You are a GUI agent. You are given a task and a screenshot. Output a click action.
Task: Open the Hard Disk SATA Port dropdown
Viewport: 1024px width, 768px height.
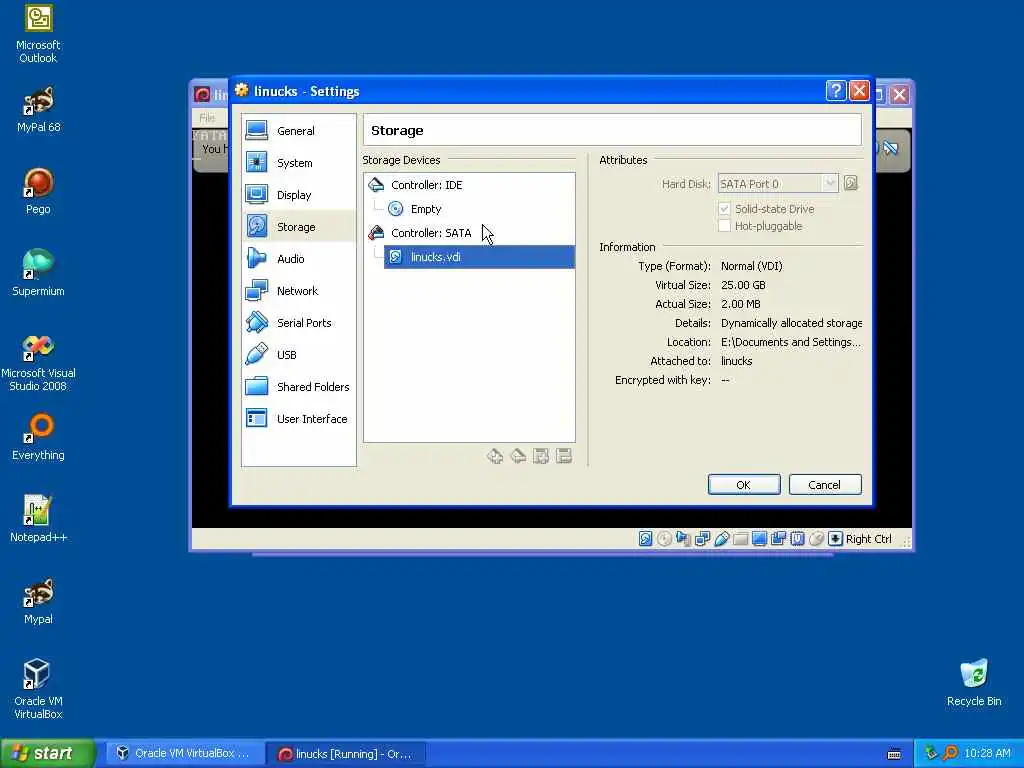pos(777,184)
